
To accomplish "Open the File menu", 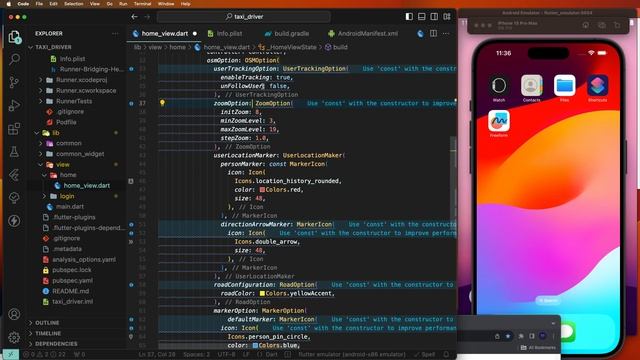I will (x=39, y=4).
